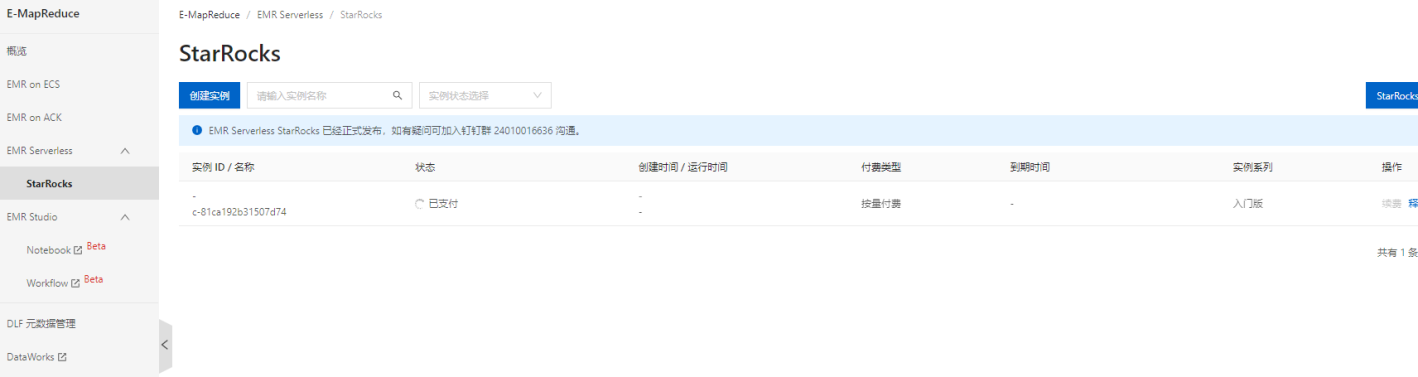The height and width of the screenshot is (377, 1418).
Task: Click the blue StarRocks button at right
Action: 1392,96
